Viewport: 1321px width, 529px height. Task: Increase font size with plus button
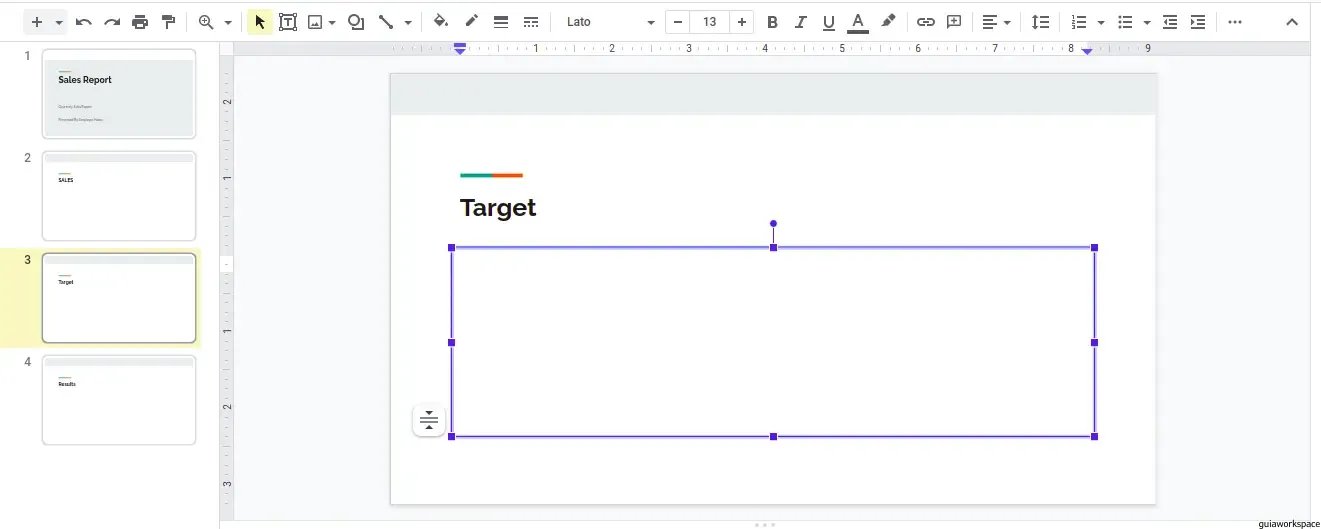[741, 22]
